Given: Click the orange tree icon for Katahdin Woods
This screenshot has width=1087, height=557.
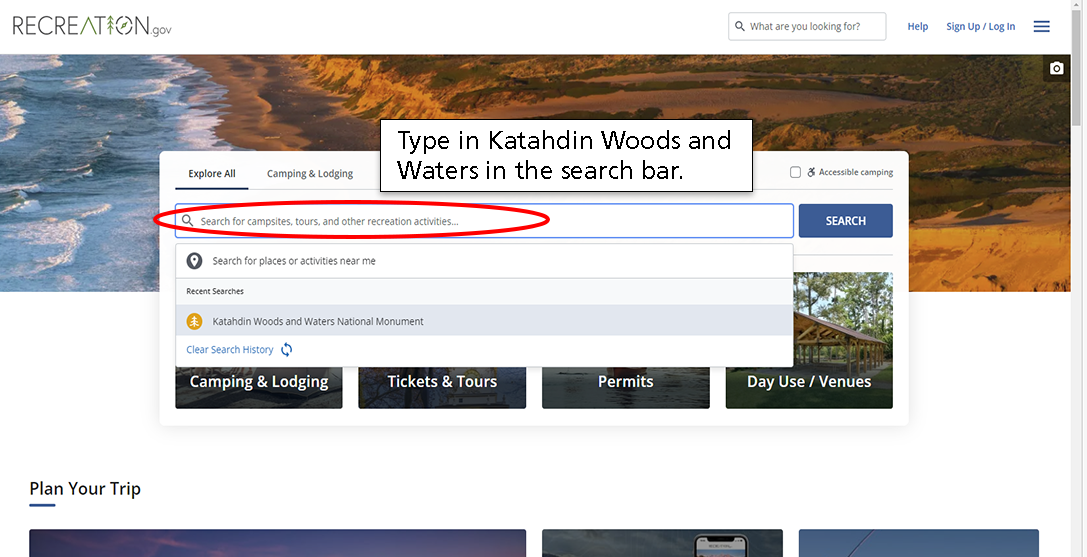Looking at the screenshot, I should (194, 321).
